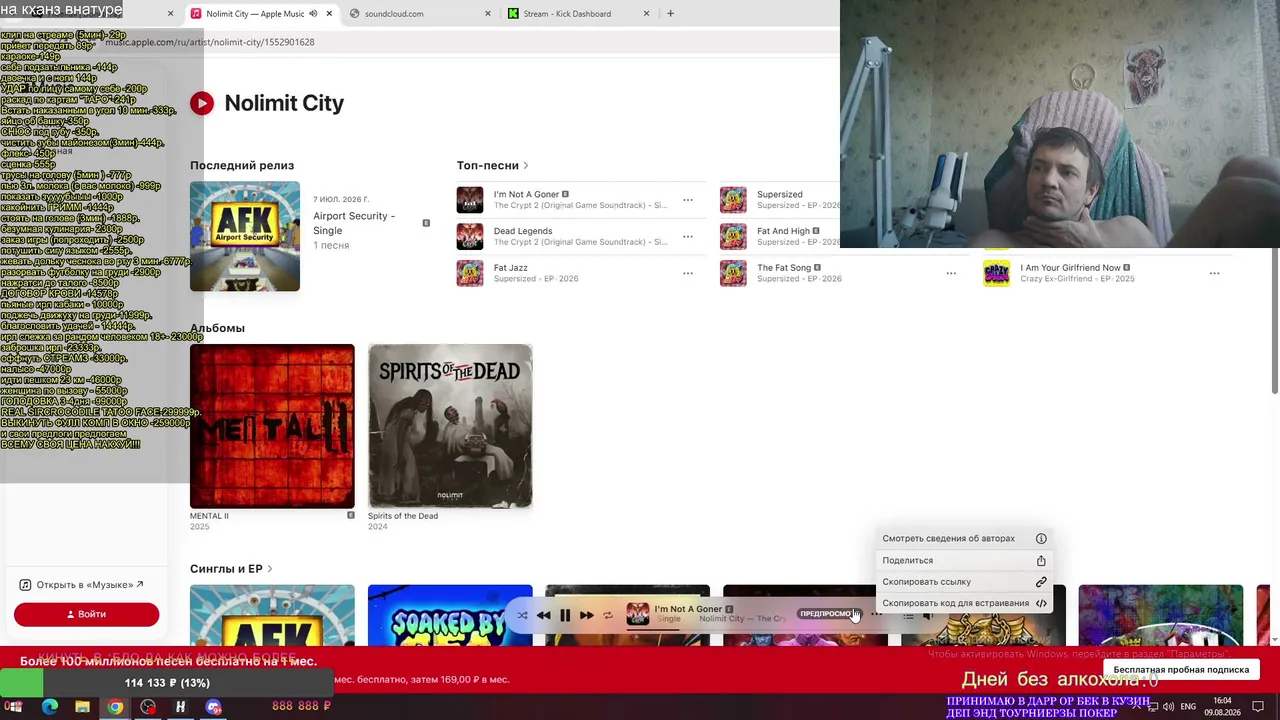This screenshot has height=720, width=1280.
Task: Switch ENG input language in tray
Action: coord(1188,707)
